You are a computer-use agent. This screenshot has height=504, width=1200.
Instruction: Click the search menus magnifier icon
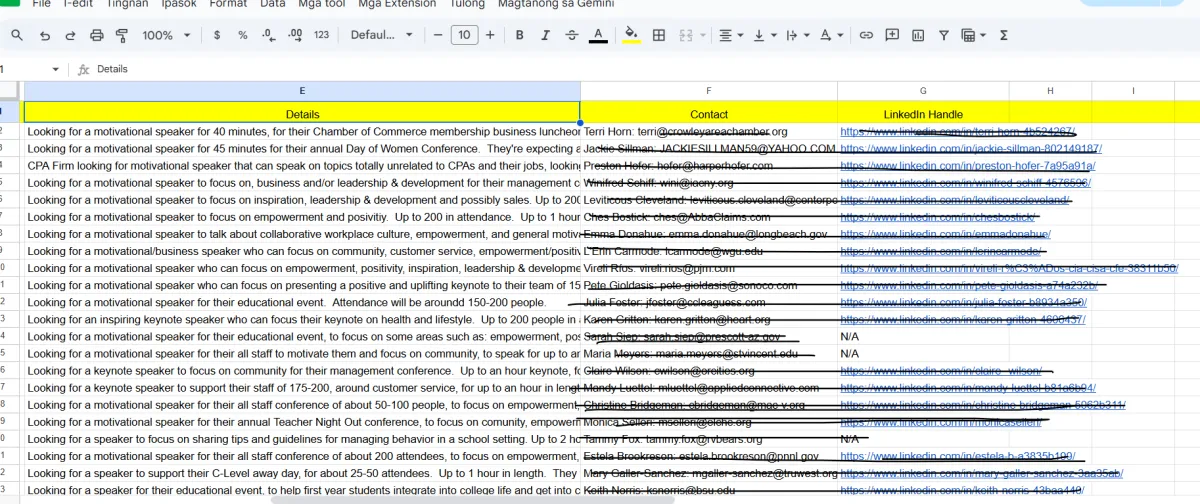click(17, 35)
